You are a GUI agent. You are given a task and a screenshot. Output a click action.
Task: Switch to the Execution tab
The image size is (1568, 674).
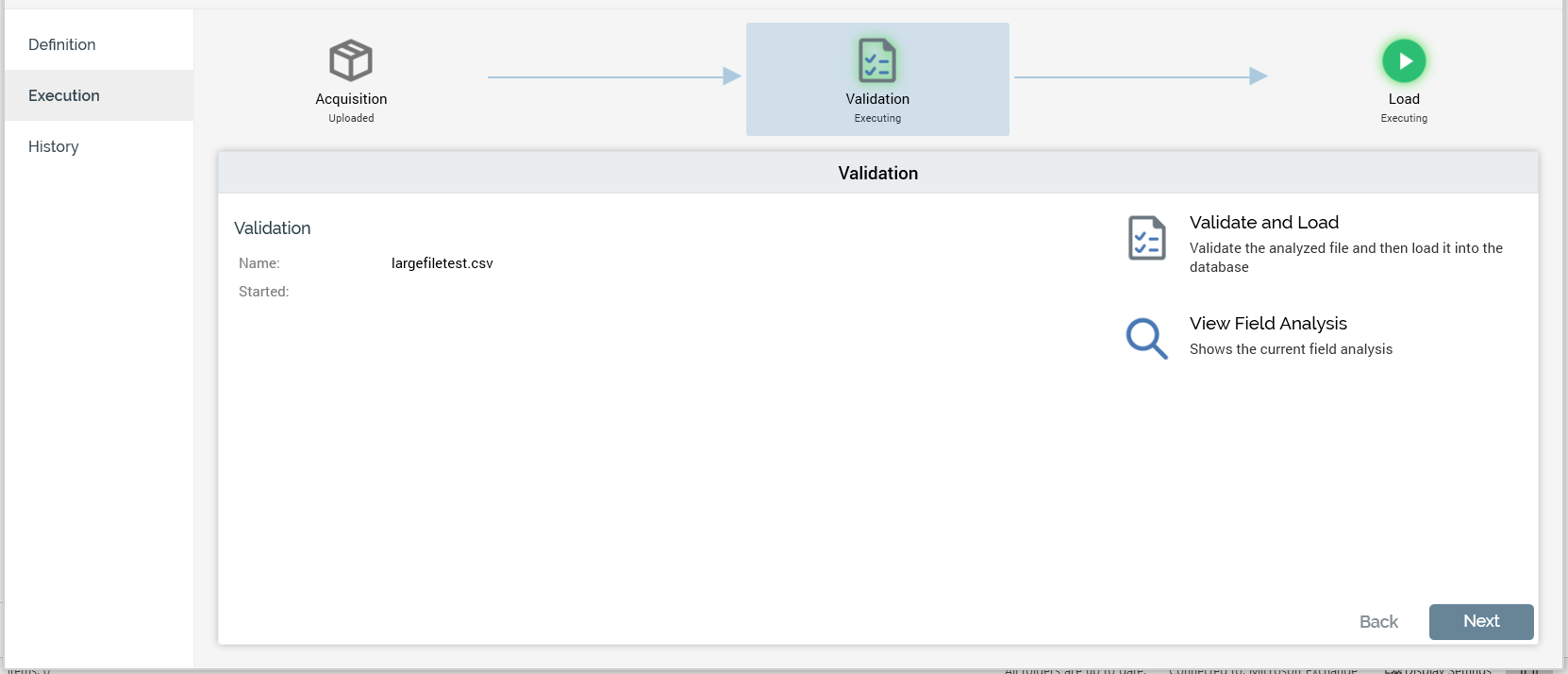pos(64,95)
